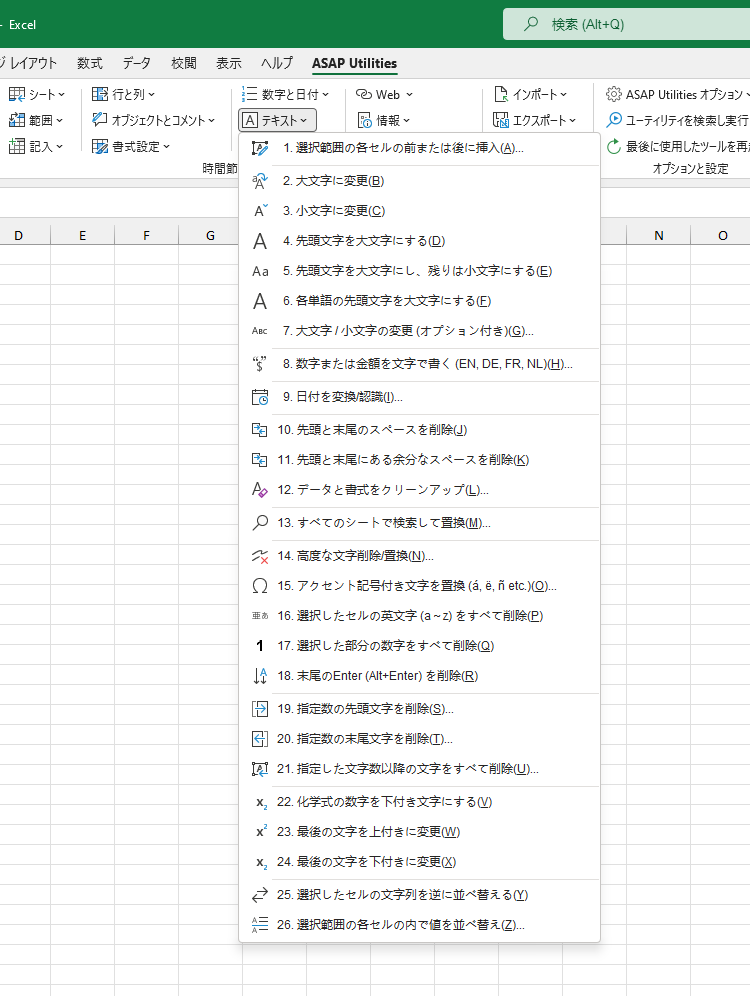This screenshot has height=996, width=750.
Task: Click the cleanup icon for データと書式をクリーンアップ
Action: point(260,490)
